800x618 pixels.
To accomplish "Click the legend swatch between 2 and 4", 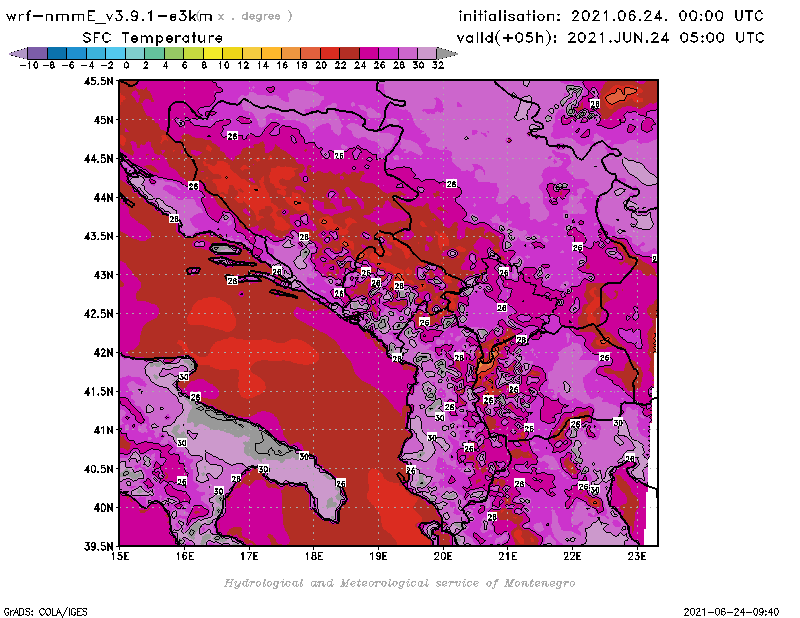I will point(155,53).
